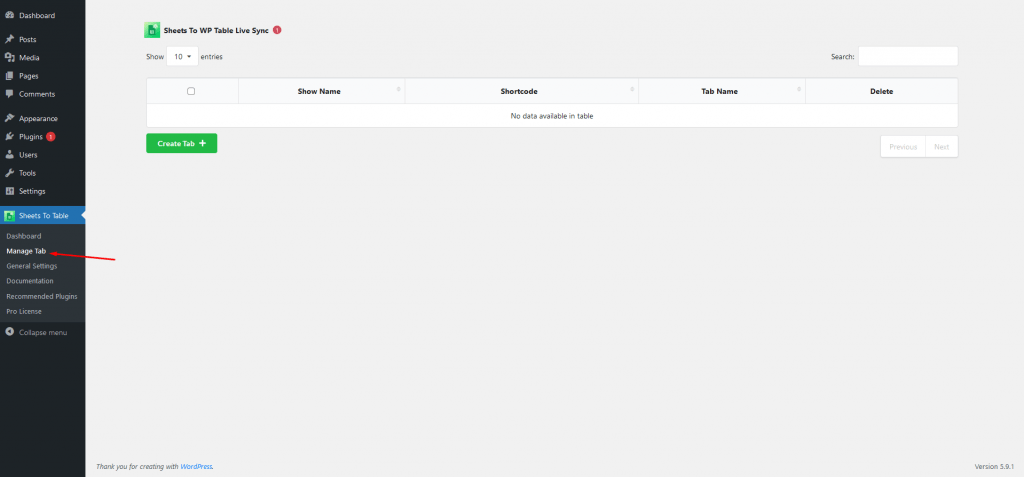
Task: Click the green Create Tab button
Action: click(x=182, y=143)
